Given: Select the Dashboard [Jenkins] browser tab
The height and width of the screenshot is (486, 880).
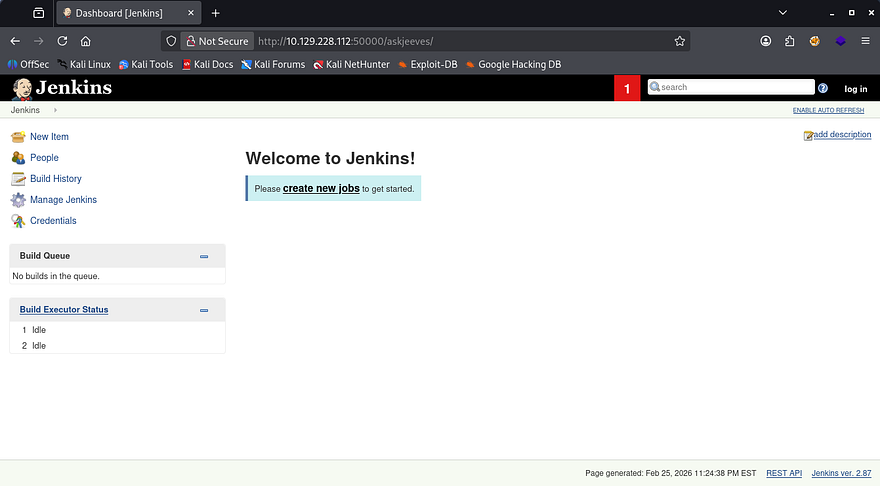Looking at the screenshot, I should tap(125, 13).
